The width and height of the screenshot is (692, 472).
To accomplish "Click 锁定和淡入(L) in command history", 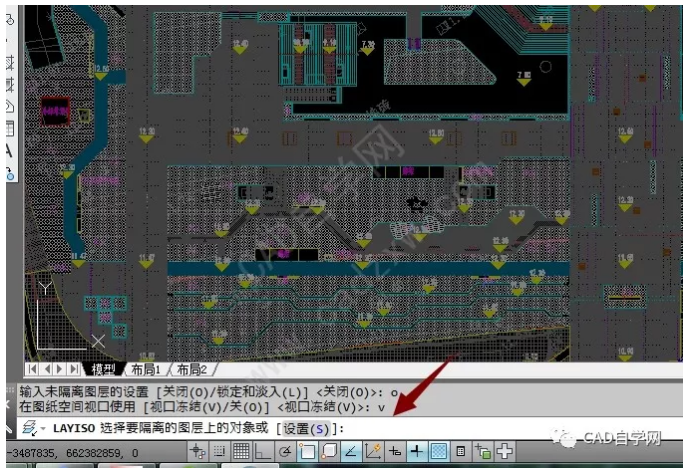I will pos(261,391).
